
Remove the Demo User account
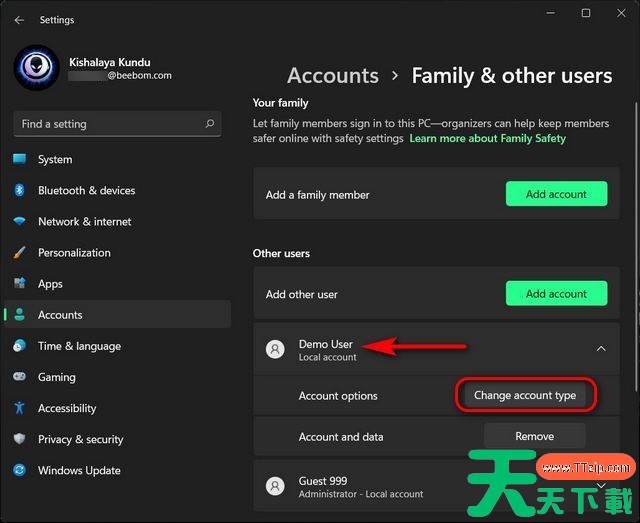click(x=534, y=436)
